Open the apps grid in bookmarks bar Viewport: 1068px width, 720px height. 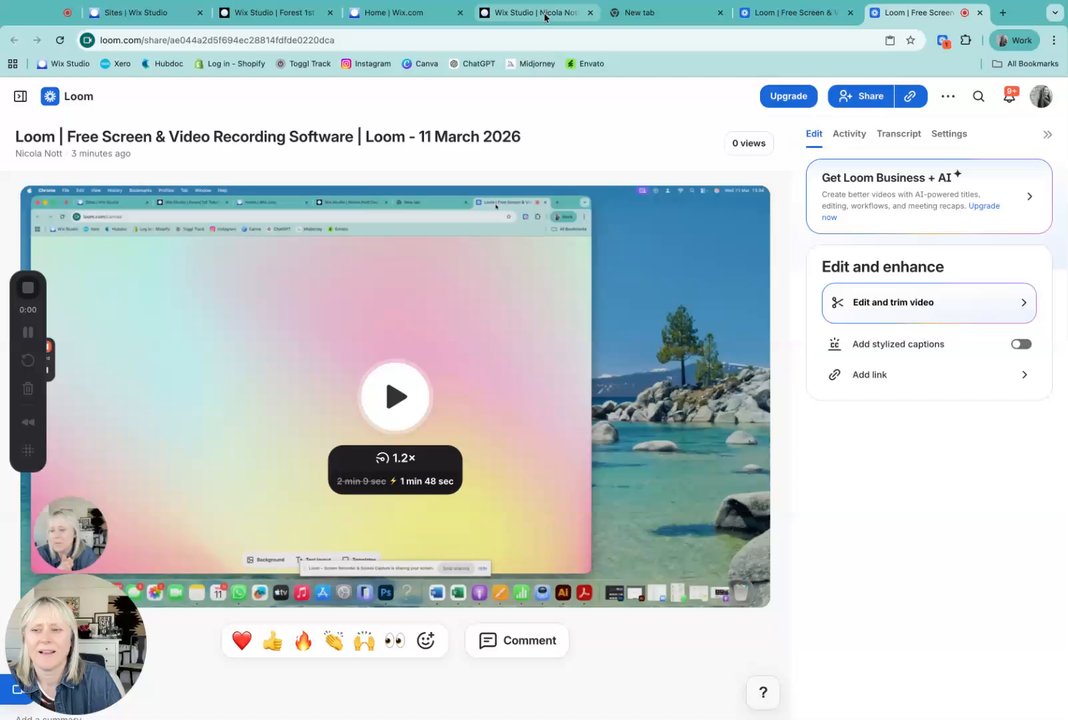coord(12,63)
